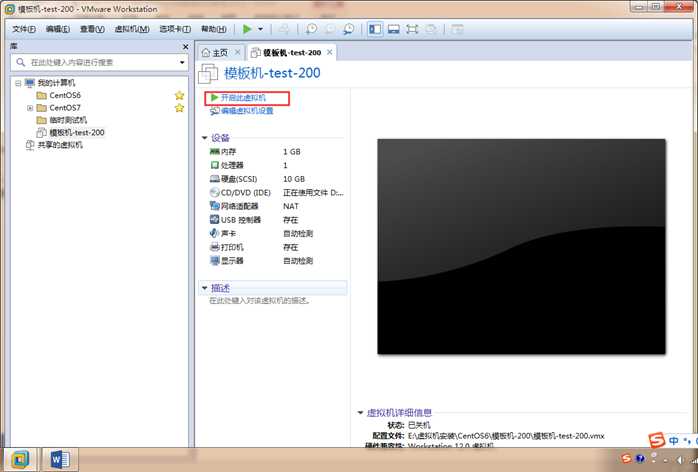Toggle the favorite star next to CentOS7
Viewport: 698px width, 472px height.
coord(179,108)
